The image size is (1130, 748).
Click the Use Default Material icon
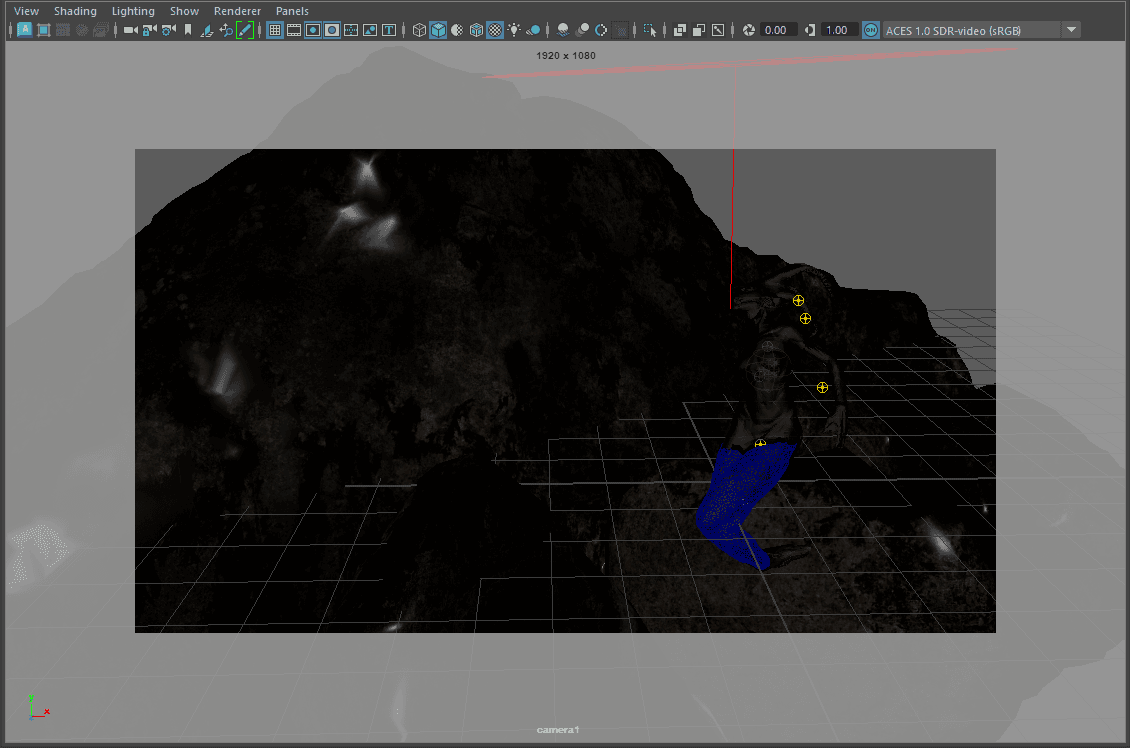[x=457, y=30]
